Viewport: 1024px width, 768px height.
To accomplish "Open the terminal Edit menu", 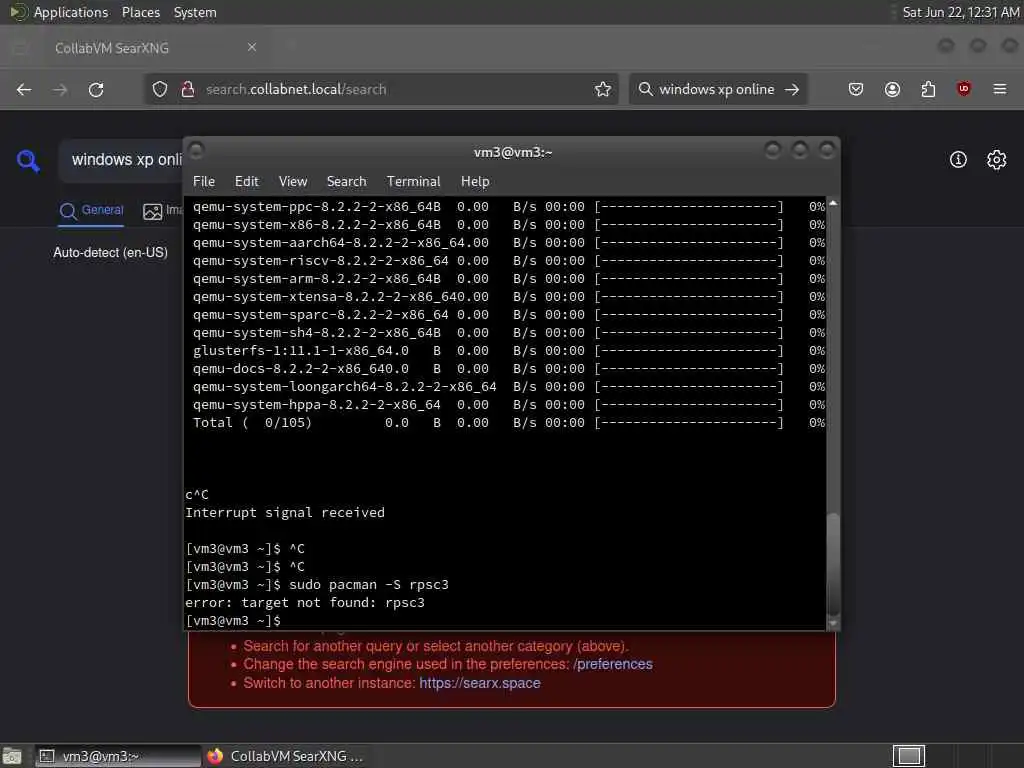I will (x=246, y=182).
